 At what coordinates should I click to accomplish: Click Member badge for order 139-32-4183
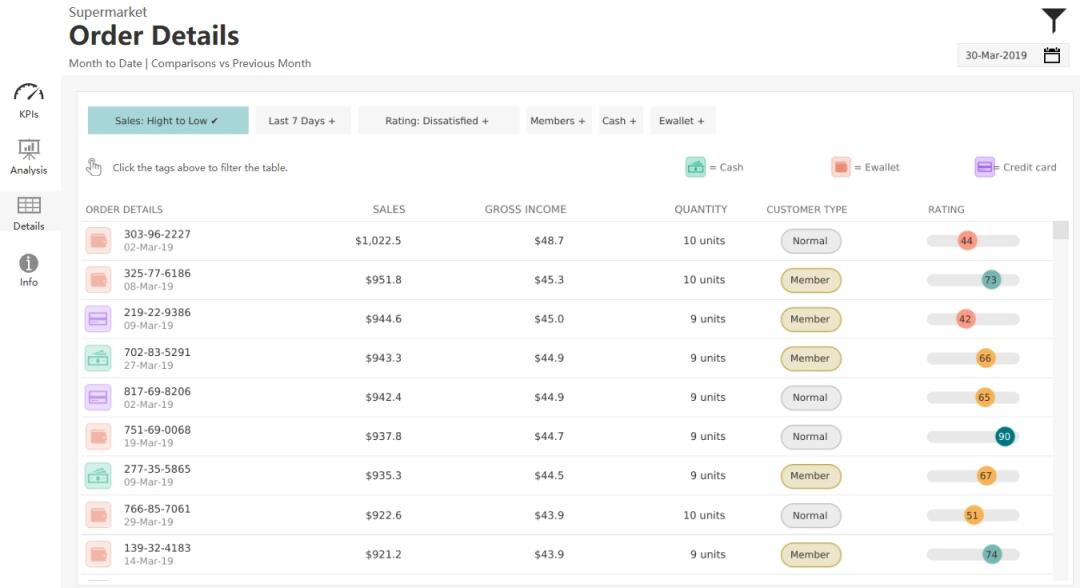(811, 554)
